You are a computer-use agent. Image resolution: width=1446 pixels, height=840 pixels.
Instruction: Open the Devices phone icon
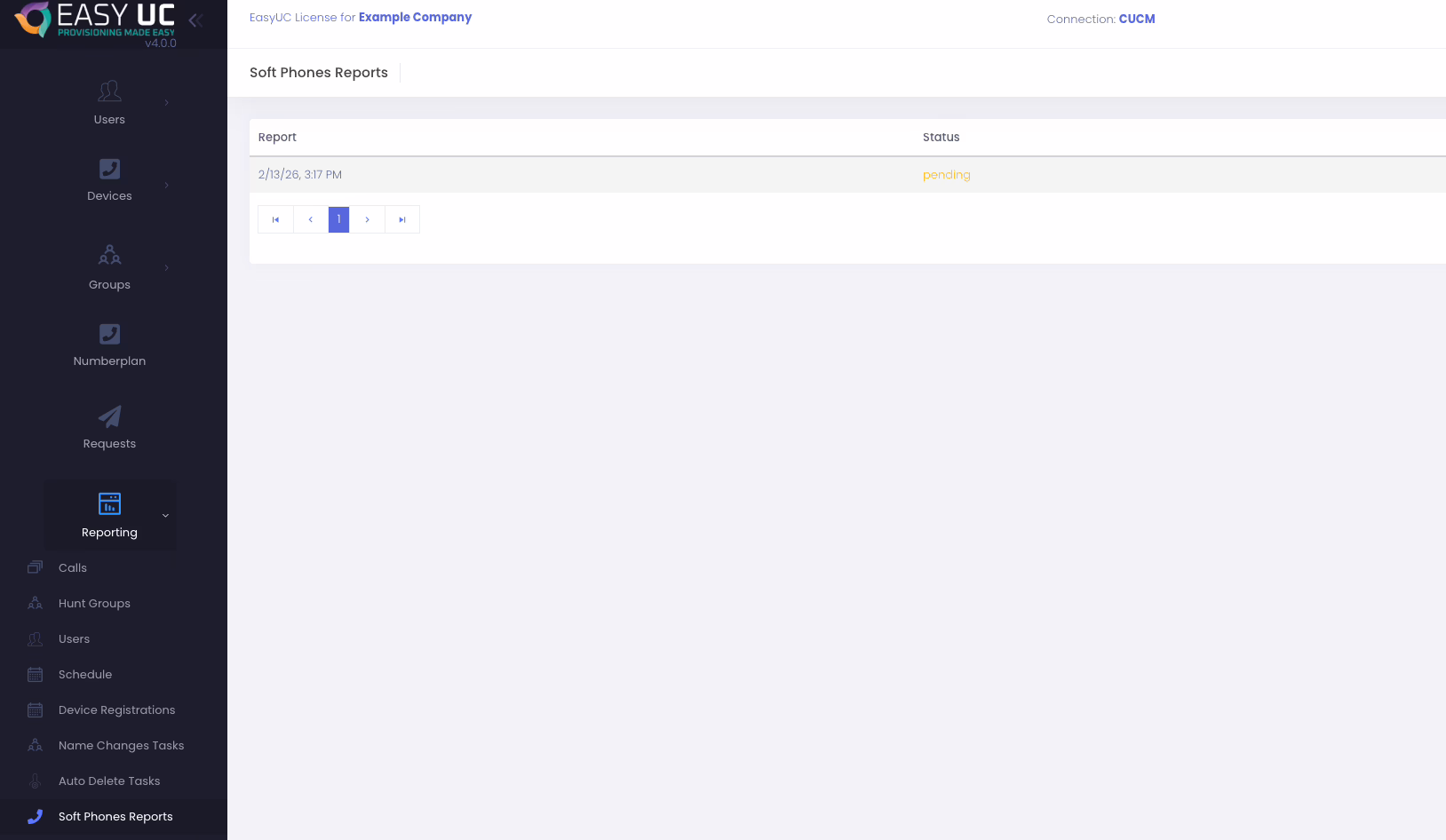[x=109, y=169]
